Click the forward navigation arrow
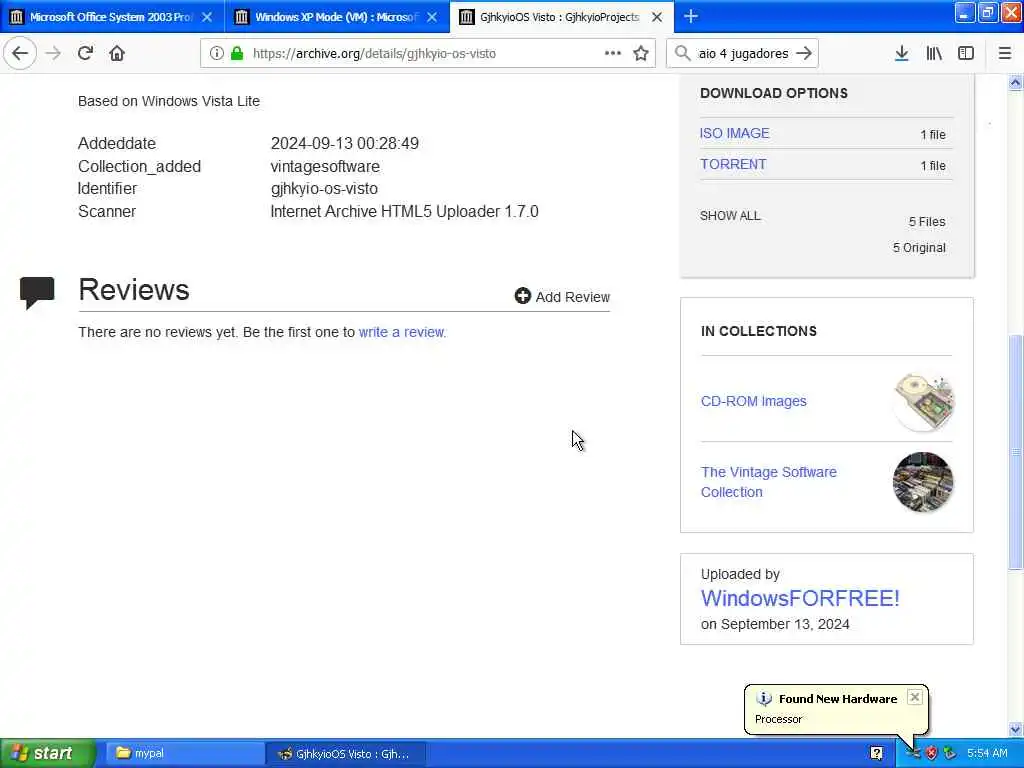This screenshot has height=768, width=1024. point(54,54)
